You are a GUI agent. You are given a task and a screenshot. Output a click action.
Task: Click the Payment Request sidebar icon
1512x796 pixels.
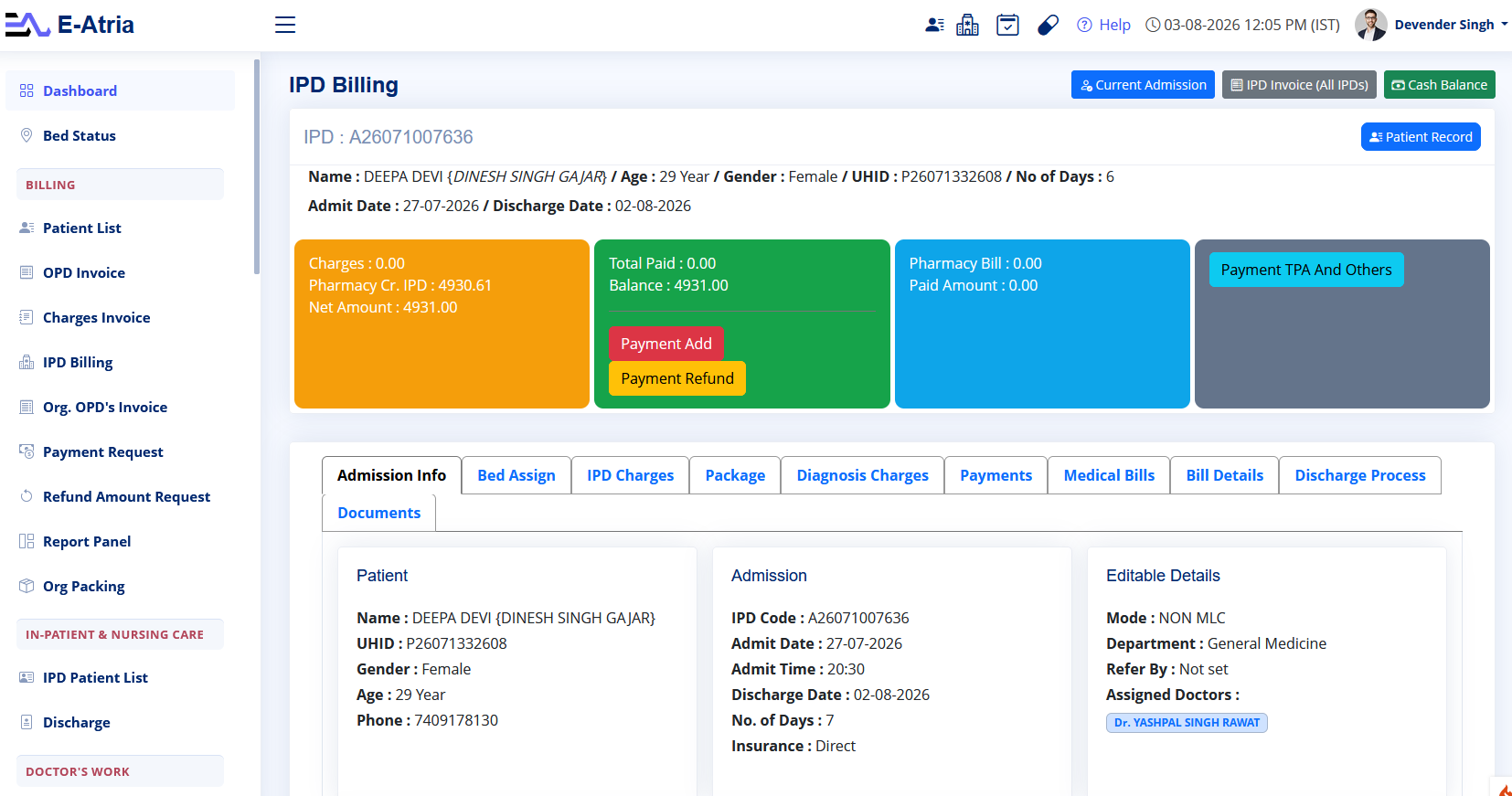coord(27,451)
